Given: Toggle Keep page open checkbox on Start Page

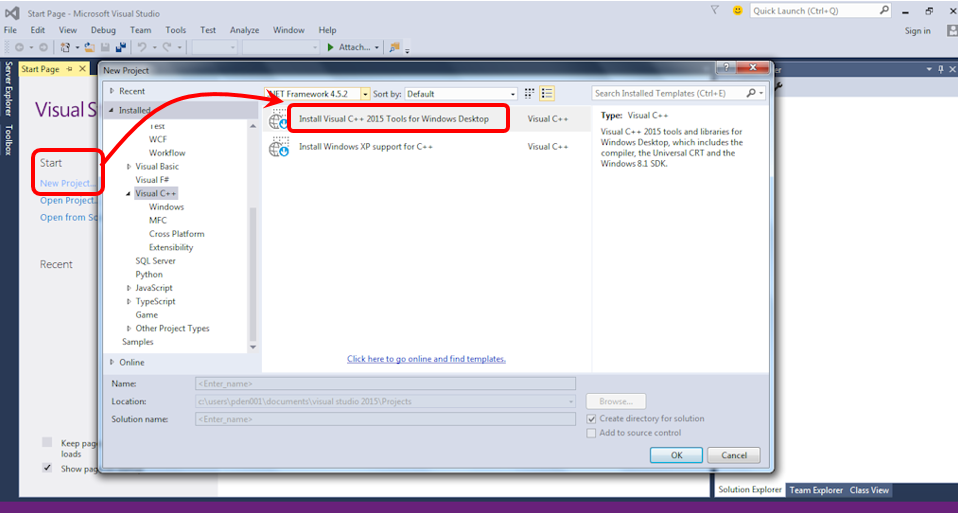Looking at the screenshot, I should pyautogui.click(x=47, y=442).
